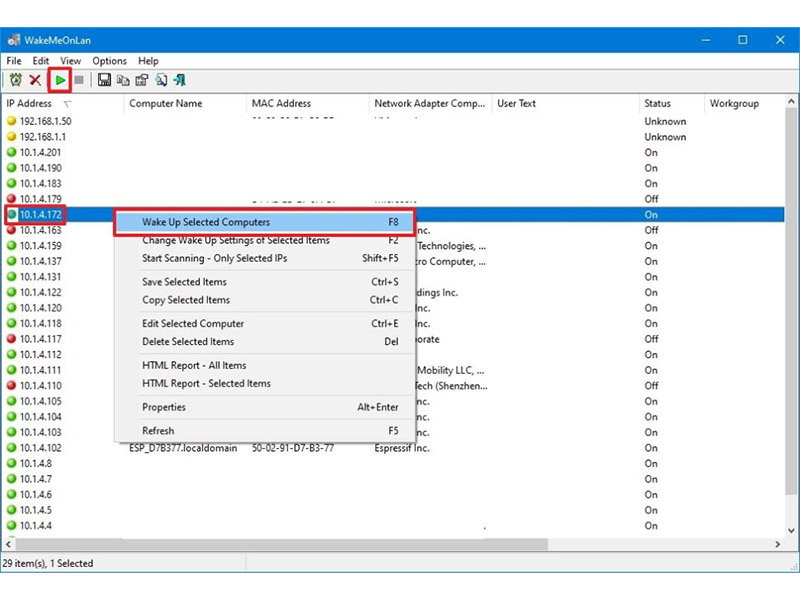Click the Wake Up Selected Computers alarm icon

(x=16, y=80)
